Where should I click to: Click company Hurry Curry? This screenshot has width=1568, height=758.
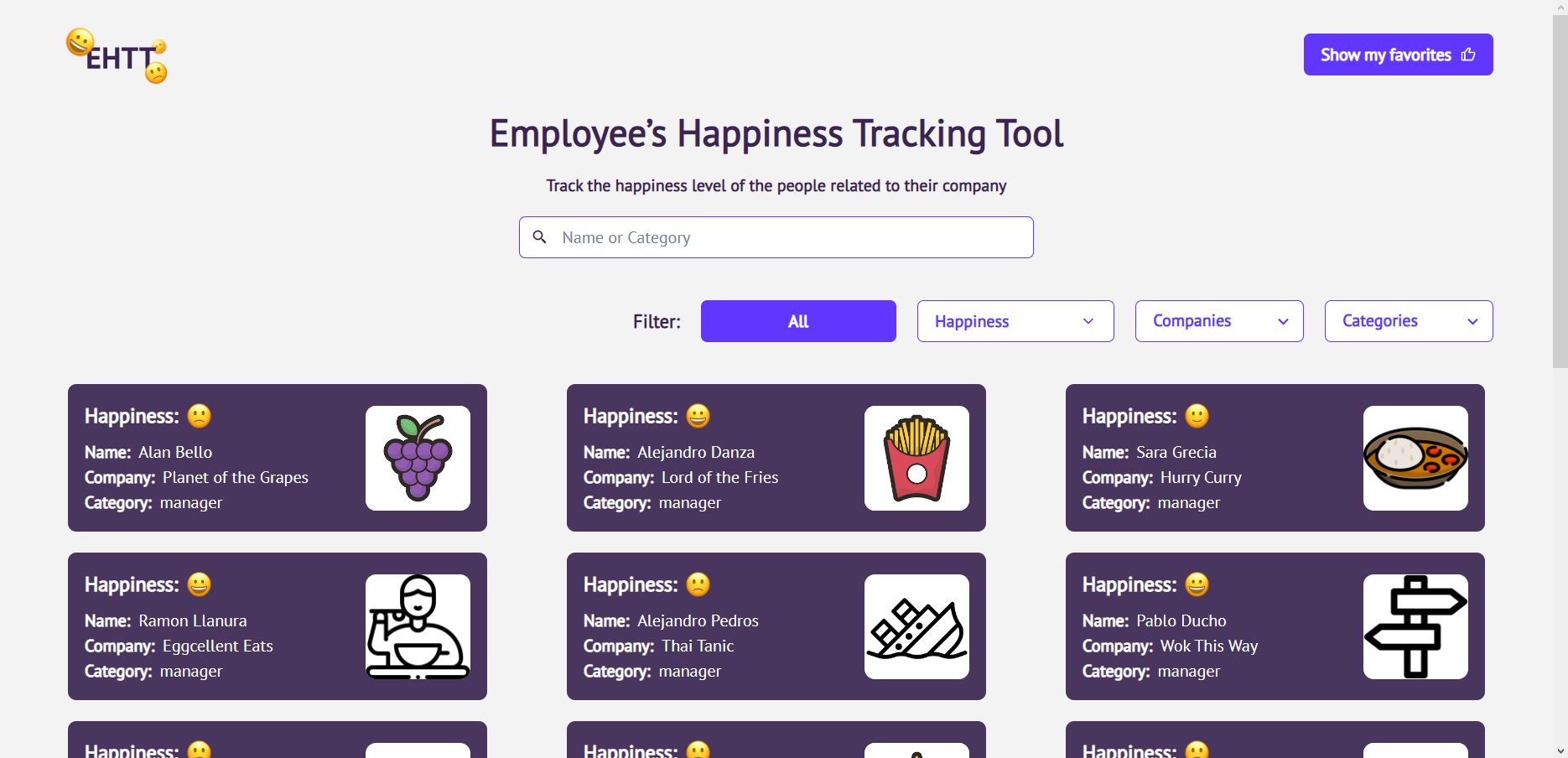(1201, 477)
